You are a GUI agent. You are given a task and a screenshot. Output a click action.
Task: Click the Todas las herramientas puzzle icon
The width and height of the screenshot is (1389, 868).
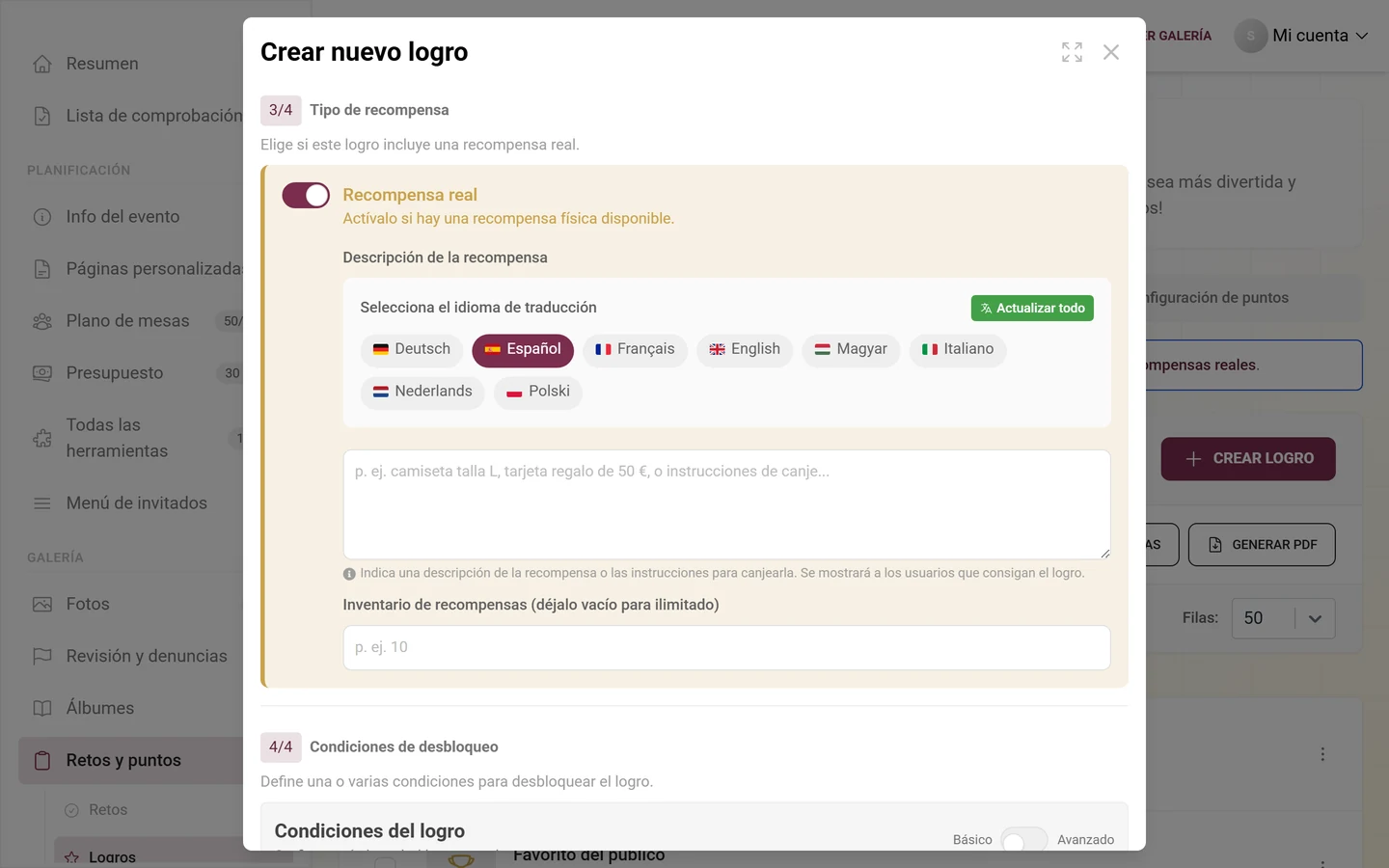pyautogui.click(x=42, y=438)
